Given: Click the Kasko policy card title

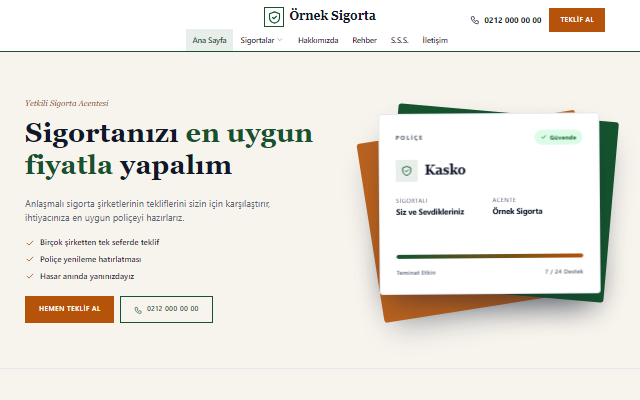Looking at the screenshot, I should [x=445, y=170].
